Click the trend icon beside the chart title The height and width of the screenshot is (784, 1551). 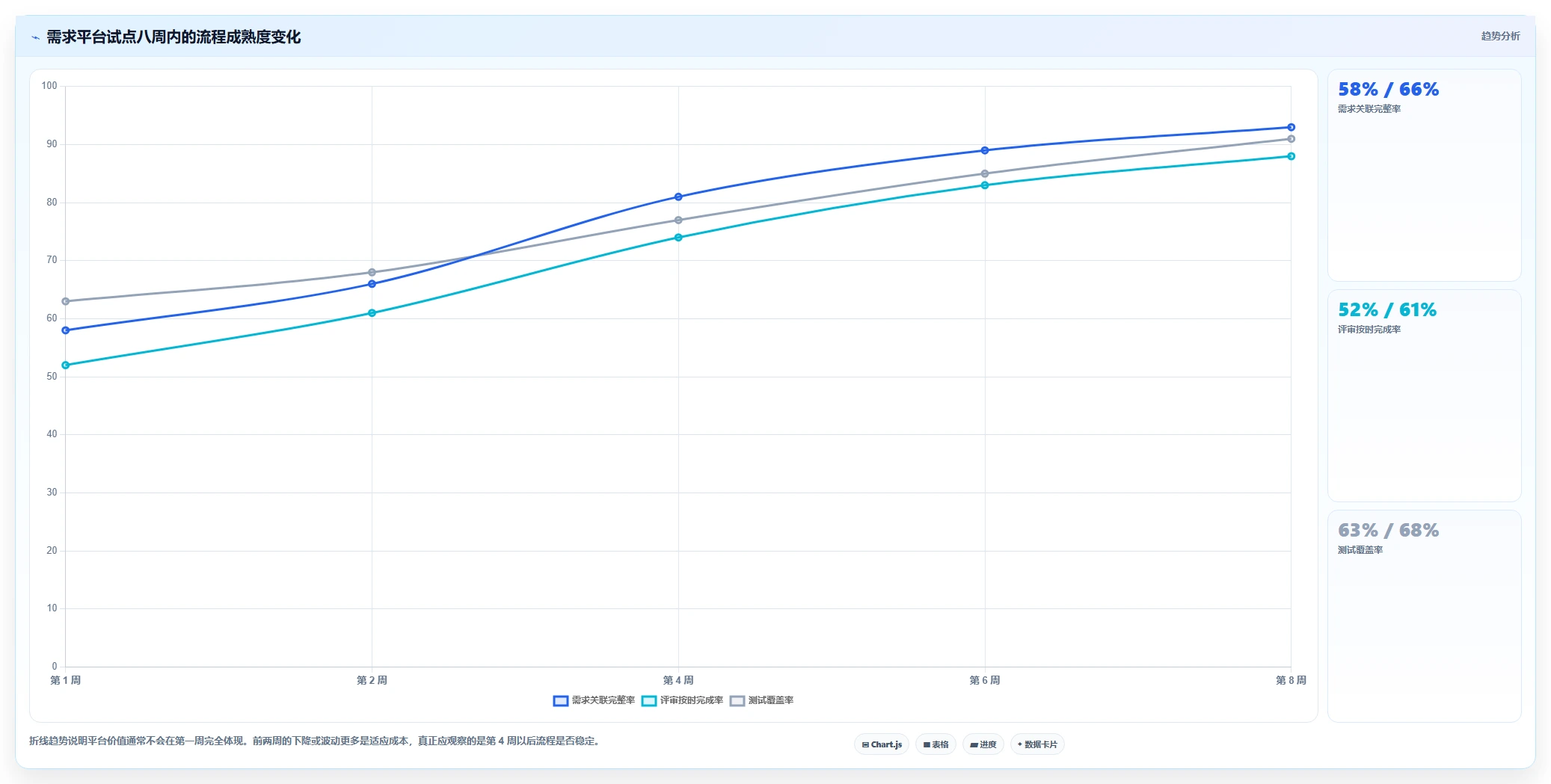[35, 37]
